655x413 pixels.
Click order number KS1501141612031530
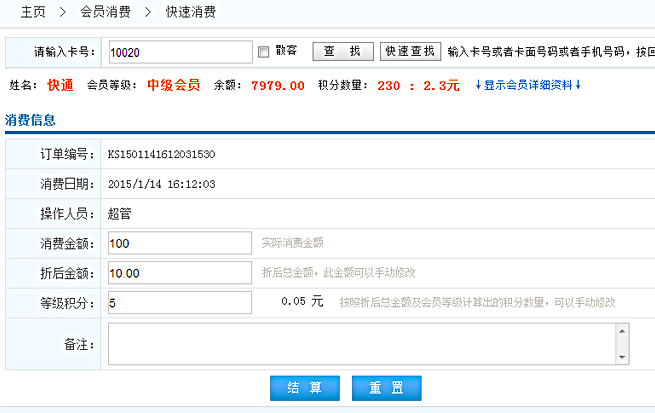click(x=161, y=154)
